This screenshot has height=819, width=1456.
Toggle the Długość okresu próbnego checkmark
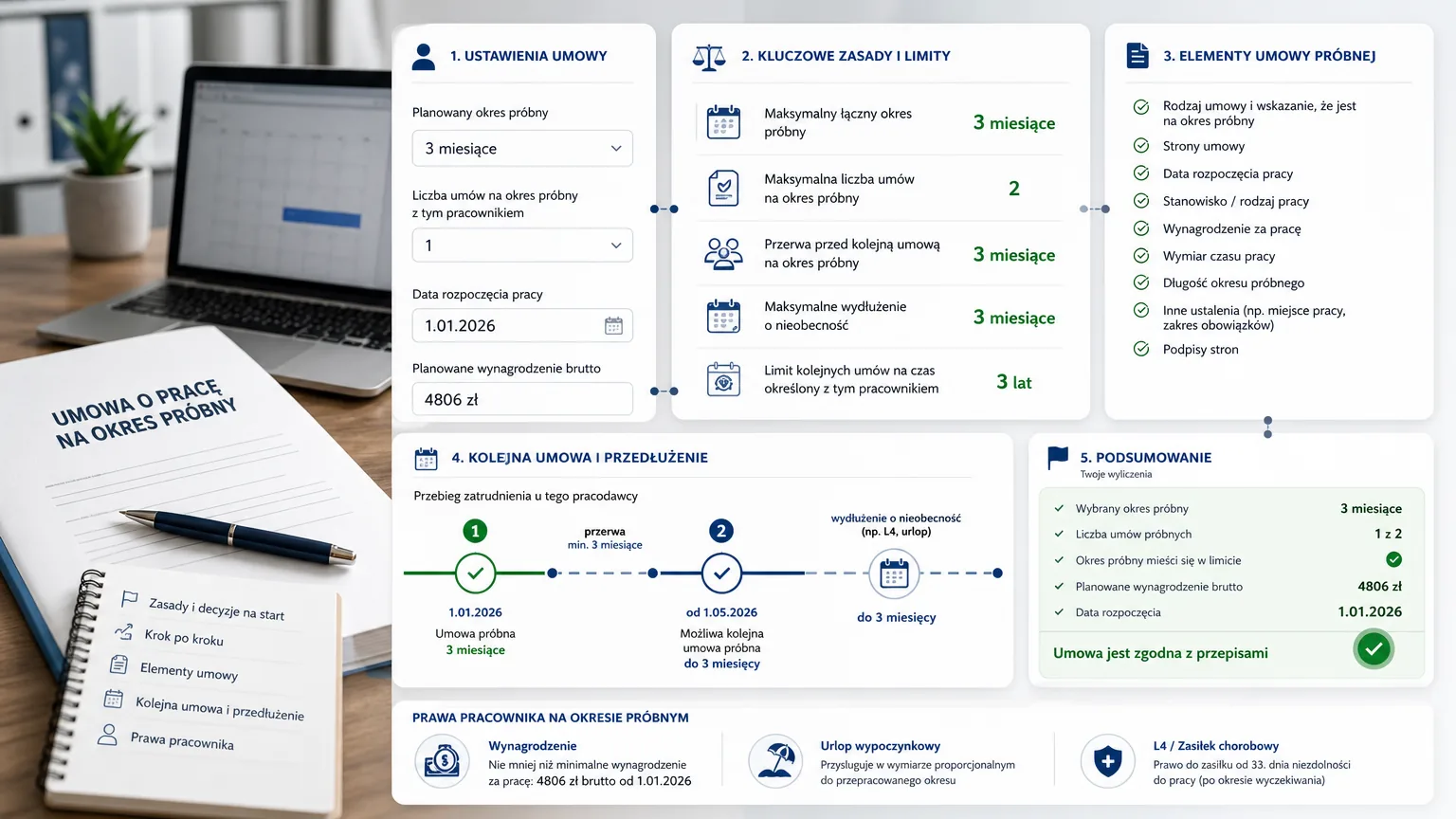point(1141,282)
